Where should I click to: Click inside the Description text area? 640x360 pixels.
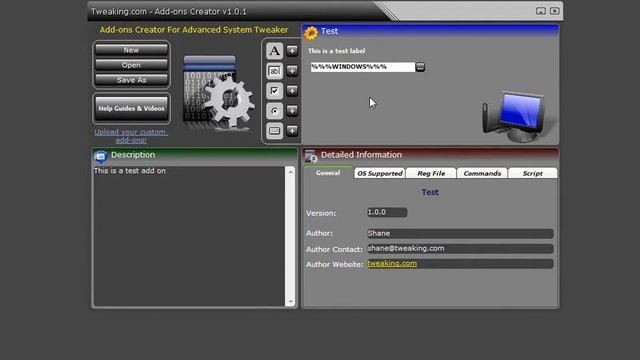point(189,236)
